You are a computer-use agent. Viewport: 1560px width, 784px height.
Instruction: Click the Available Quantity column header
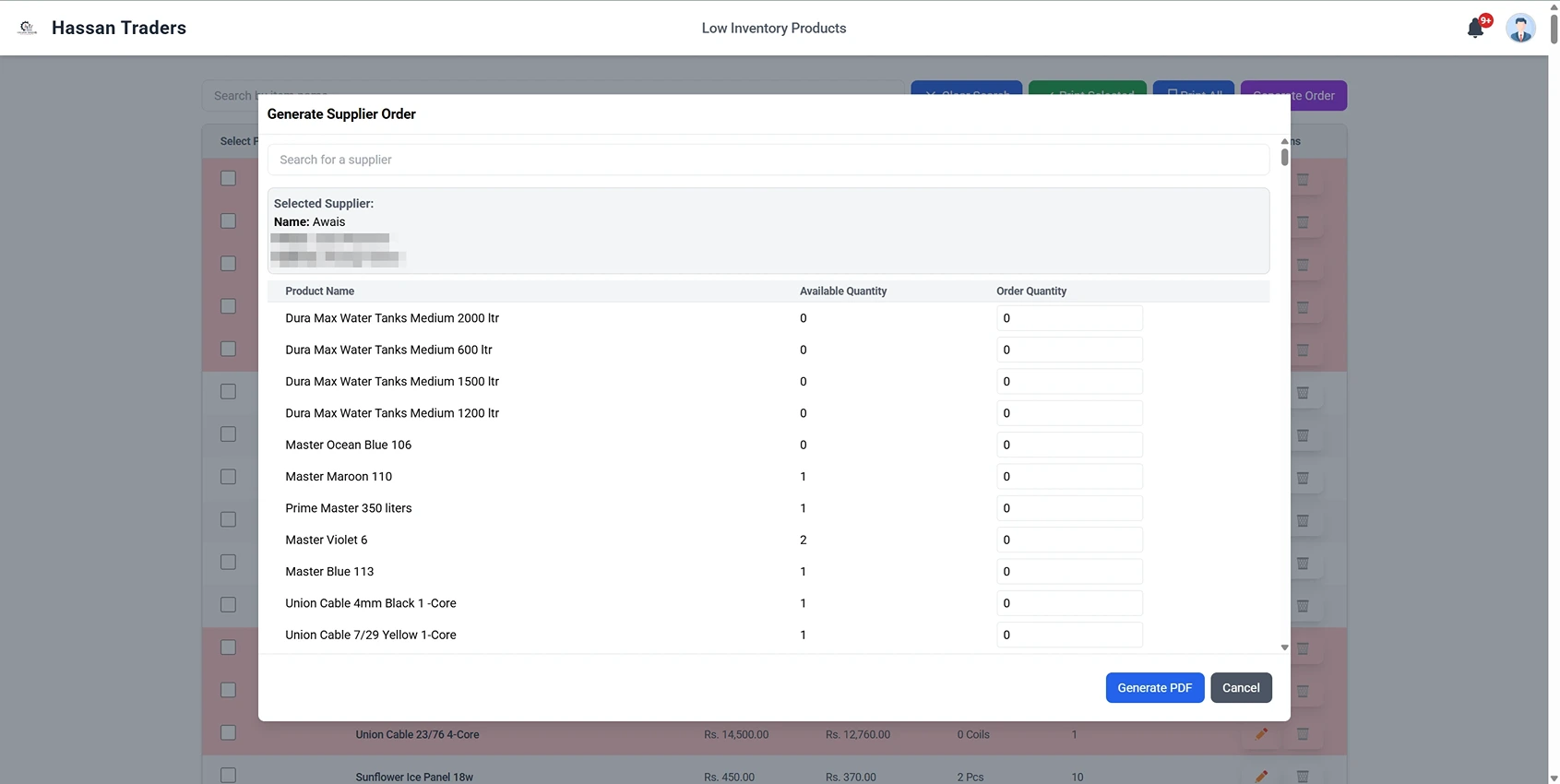point(843,291)
